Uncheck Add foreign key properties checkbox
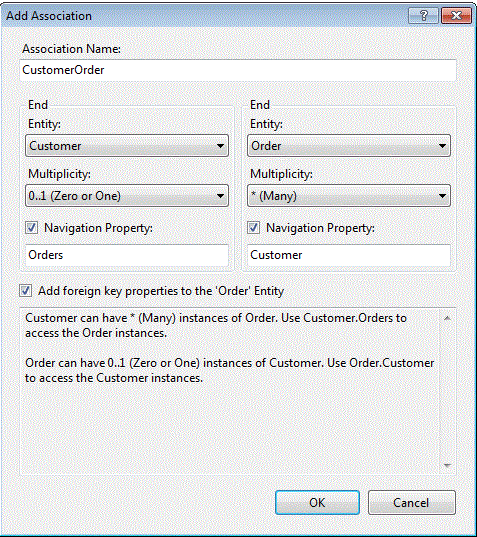 [26, 291]
